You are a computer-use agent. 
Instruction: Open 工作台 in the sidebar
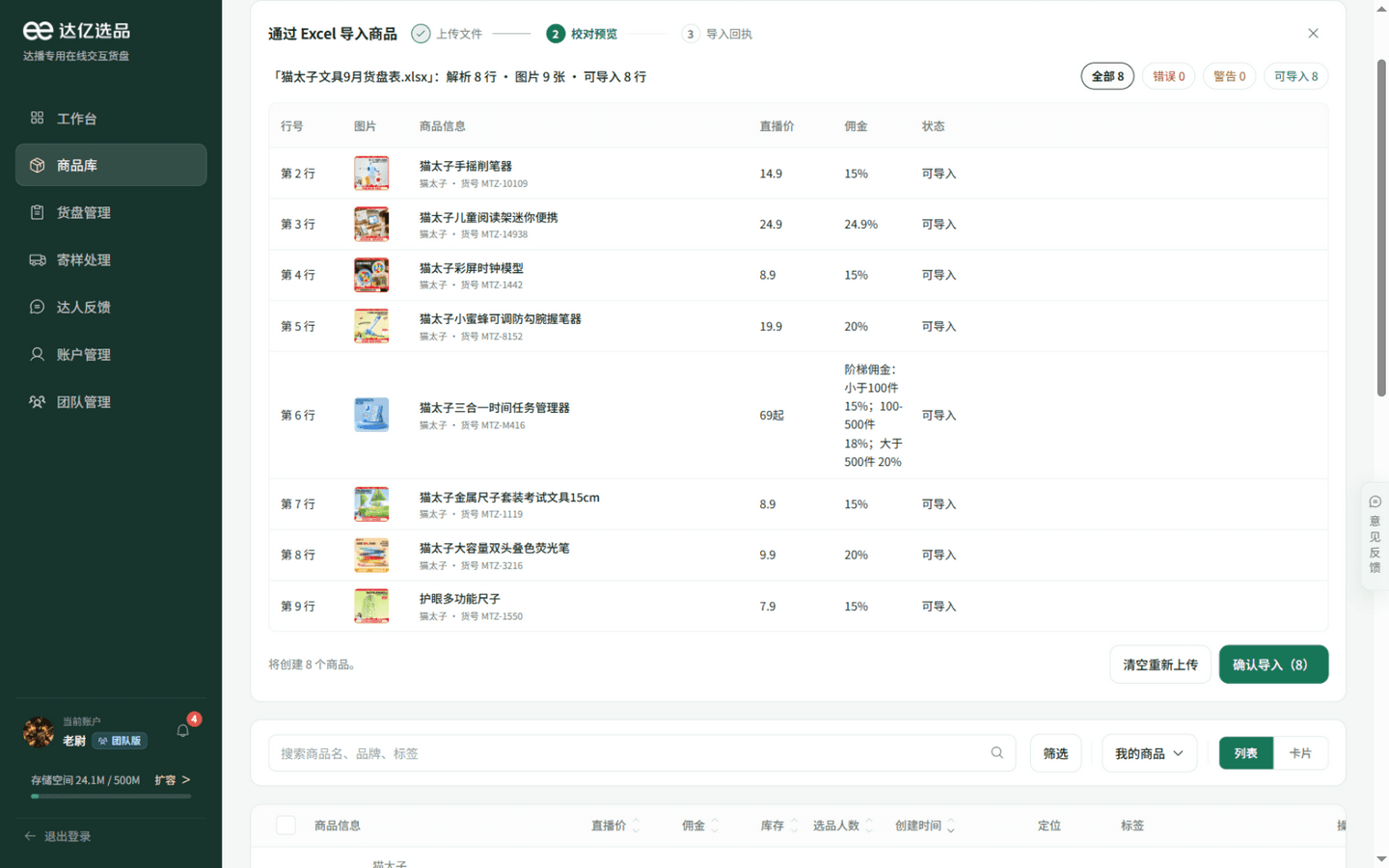pyautogui.click(x=111, y=118)
